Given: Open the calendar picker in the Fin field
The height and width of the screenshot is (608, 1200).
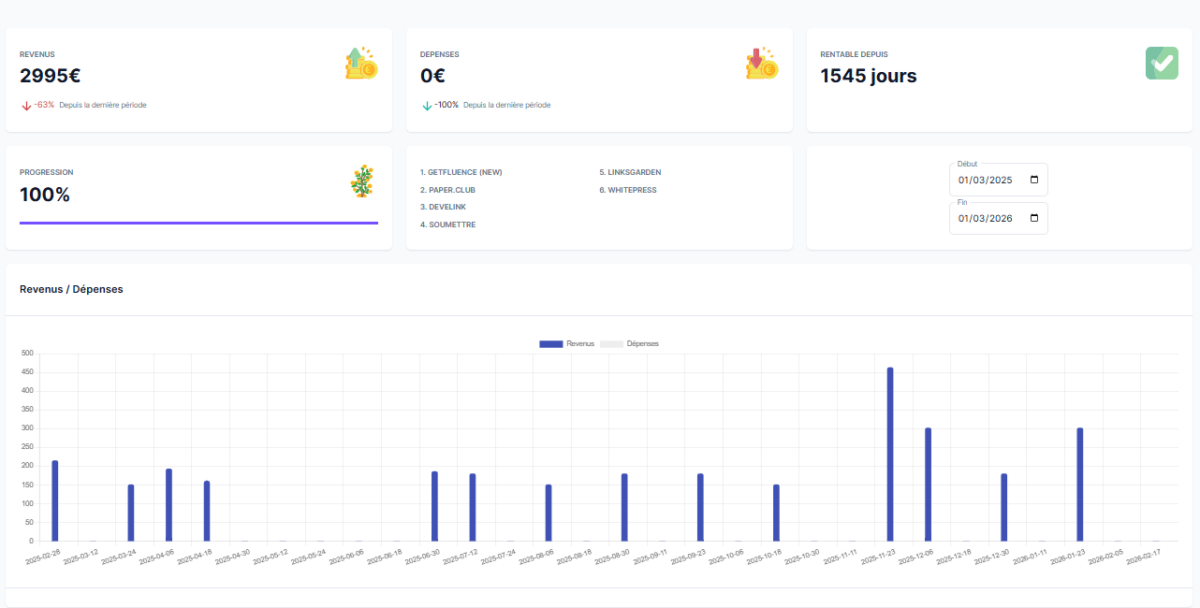Looking at the screenshot, I should pos(1034,218).
